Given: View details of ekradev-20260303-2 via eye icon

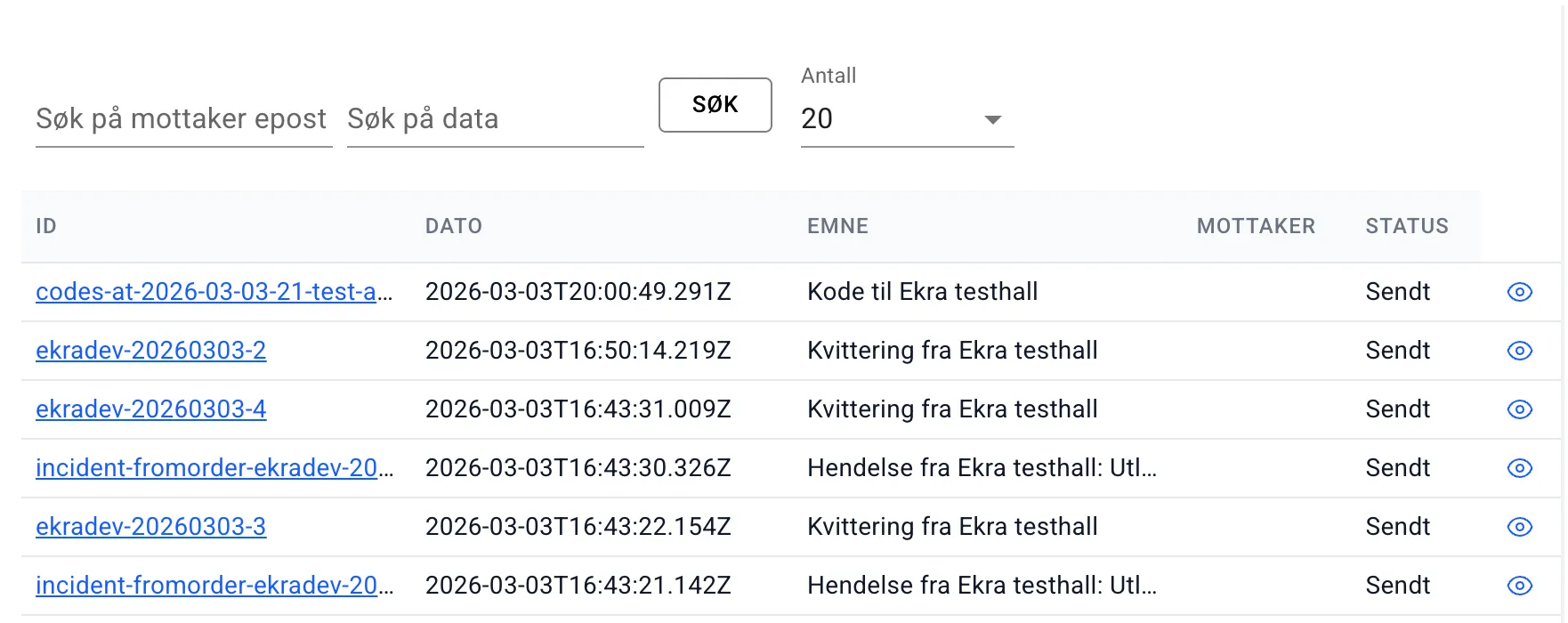Looking at the screenshot, I should 1519,351.
